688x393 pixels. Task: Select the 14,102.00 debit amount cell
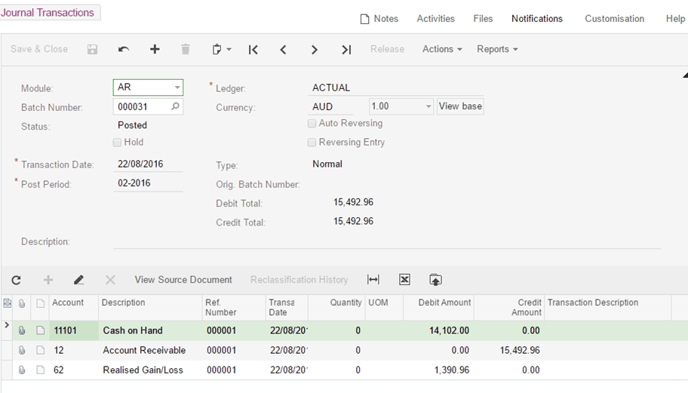pyautogui.click(x=438, y=330)
